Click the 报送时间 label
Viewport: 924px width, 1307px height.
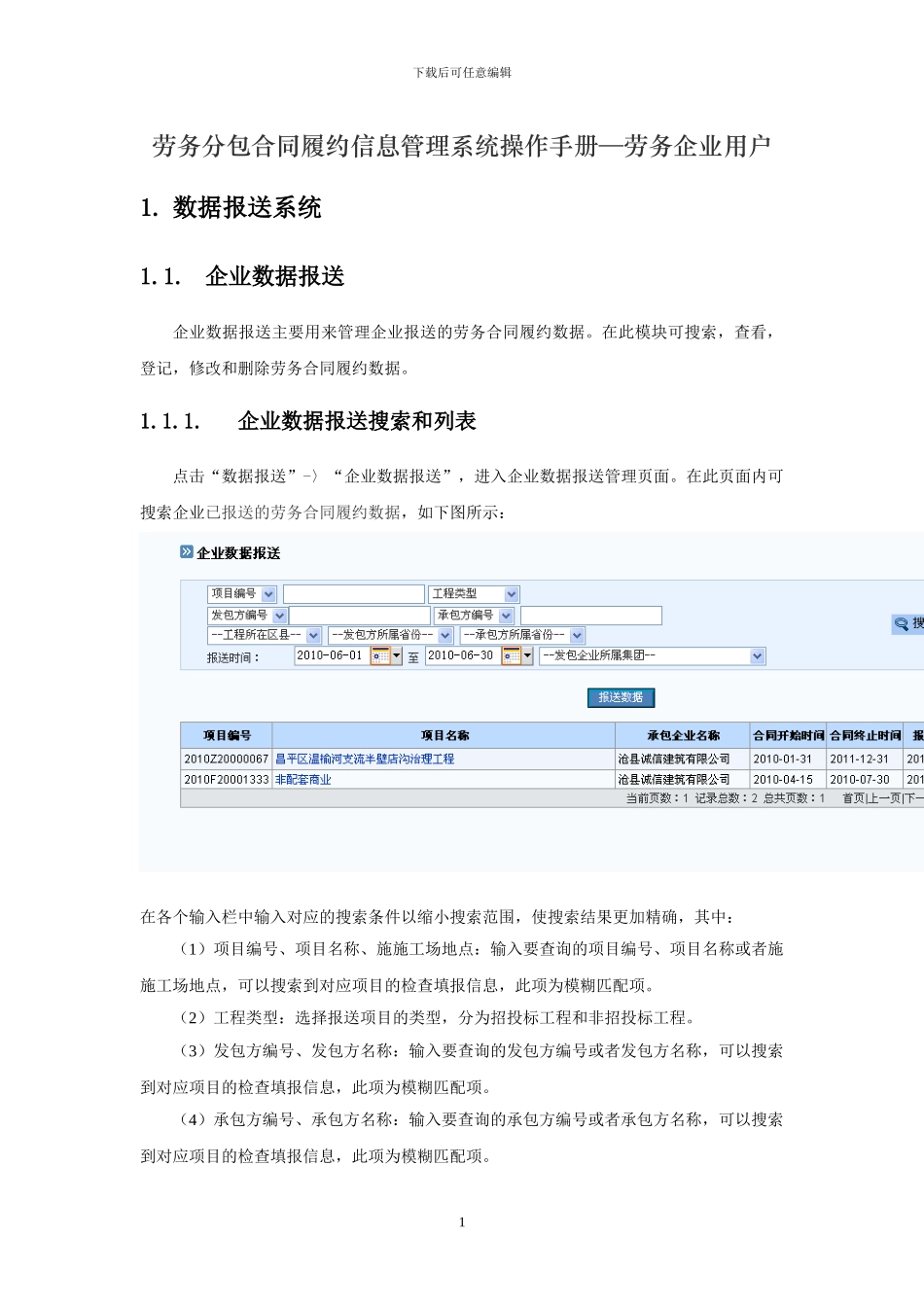point(233,658)
